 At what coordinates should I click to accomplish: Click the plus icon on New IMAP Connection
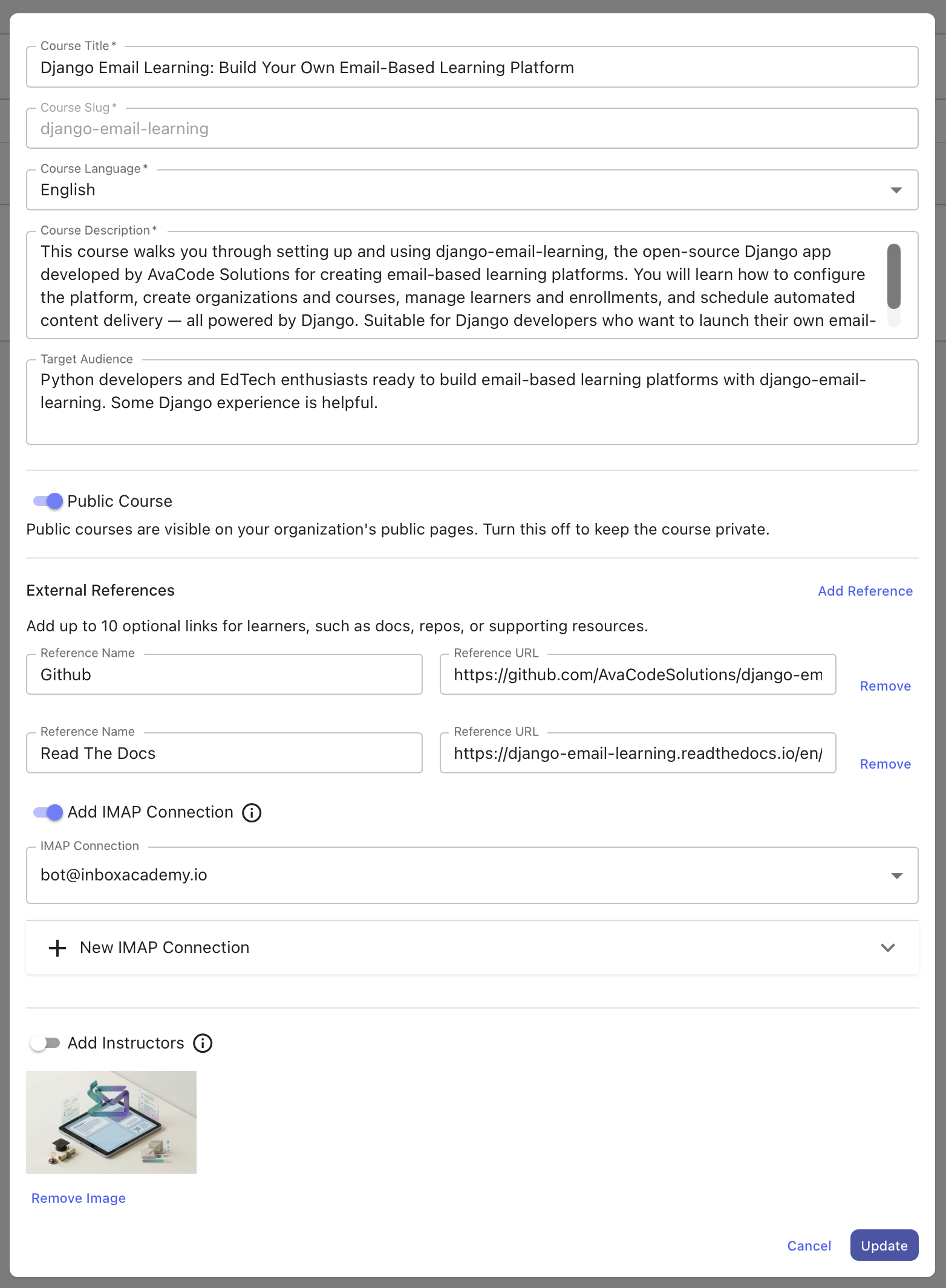point(57,948)
